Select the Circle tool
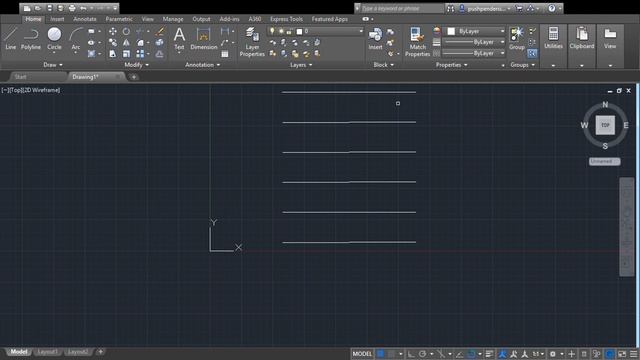Viewport: 640px width, 360px height. tap(54, 39)
